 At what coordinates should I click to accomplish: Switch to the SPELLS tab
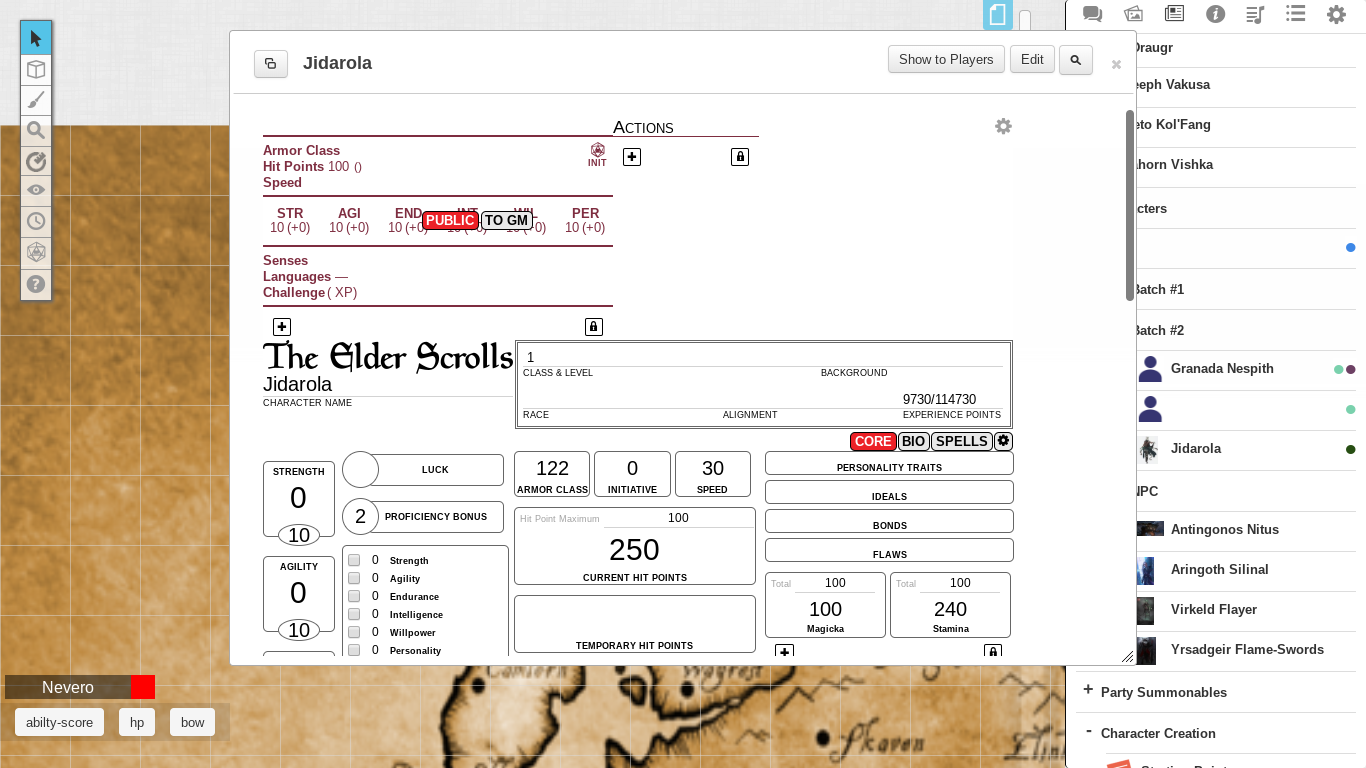point(961,441)
